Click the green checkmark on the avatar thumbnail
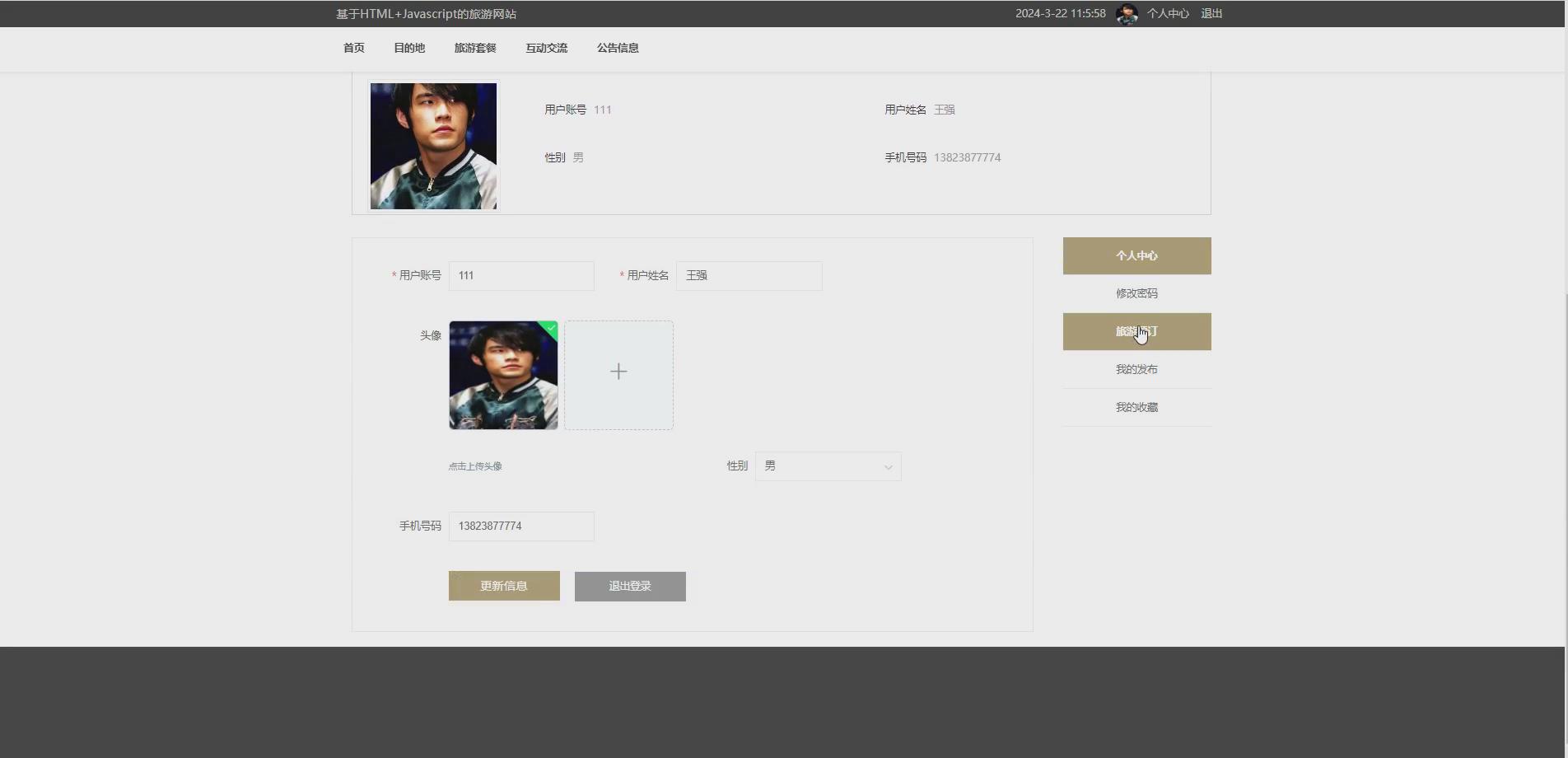Viewport: 1568px width, 758px height. [x=550, y=329]
